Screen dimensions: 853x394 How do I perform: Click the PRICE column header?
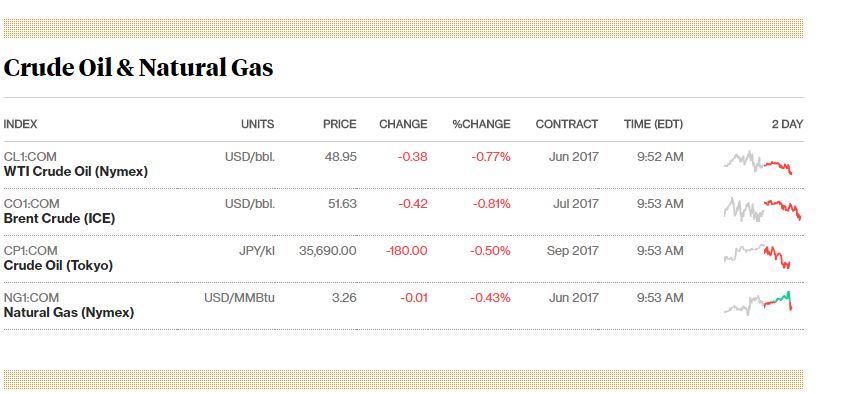click(x=339, y=124)
